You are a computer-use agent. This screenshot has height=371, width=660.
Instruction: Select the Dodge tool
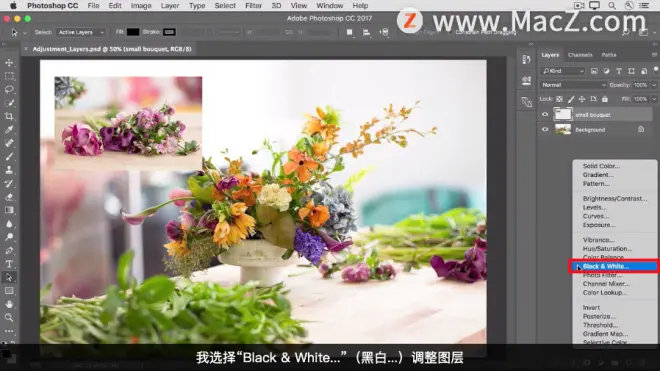9,237
